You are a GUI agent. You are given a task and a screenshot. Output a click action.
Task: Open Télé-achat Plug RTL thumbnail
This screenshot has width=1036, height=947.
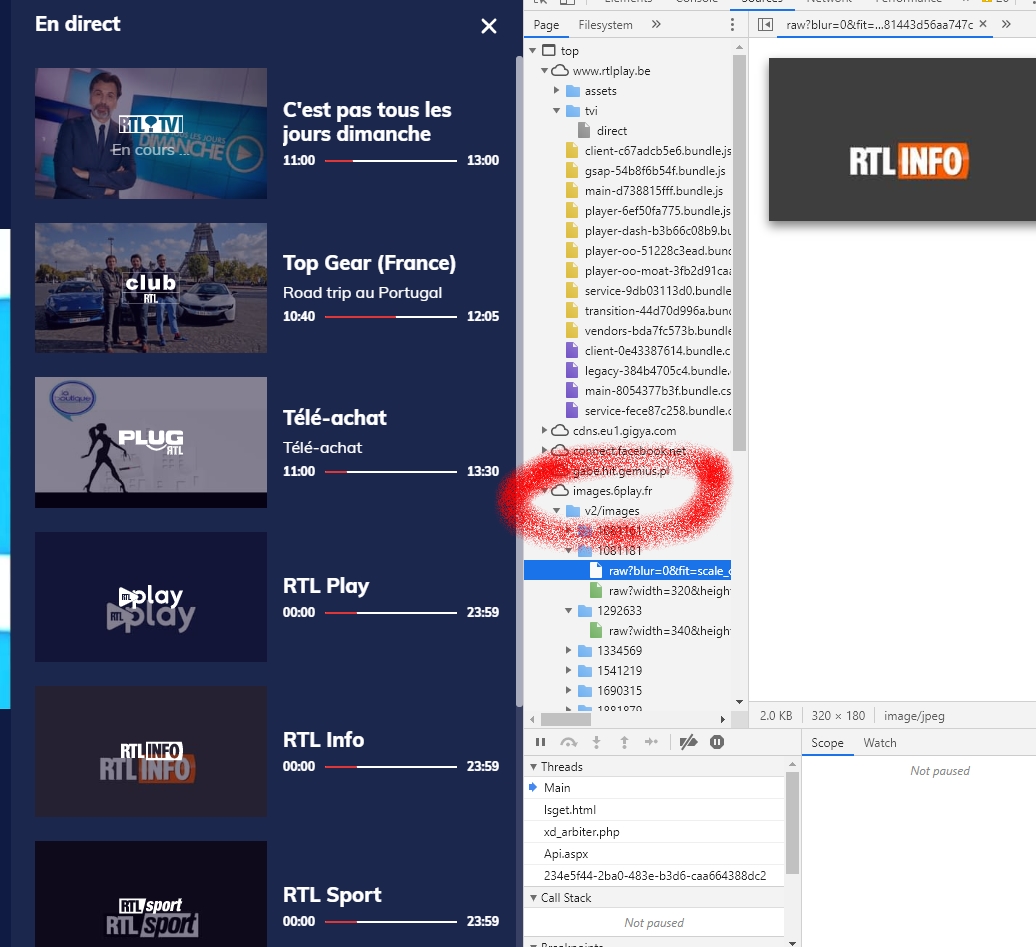pyautogui.click(x=151, y=442)
